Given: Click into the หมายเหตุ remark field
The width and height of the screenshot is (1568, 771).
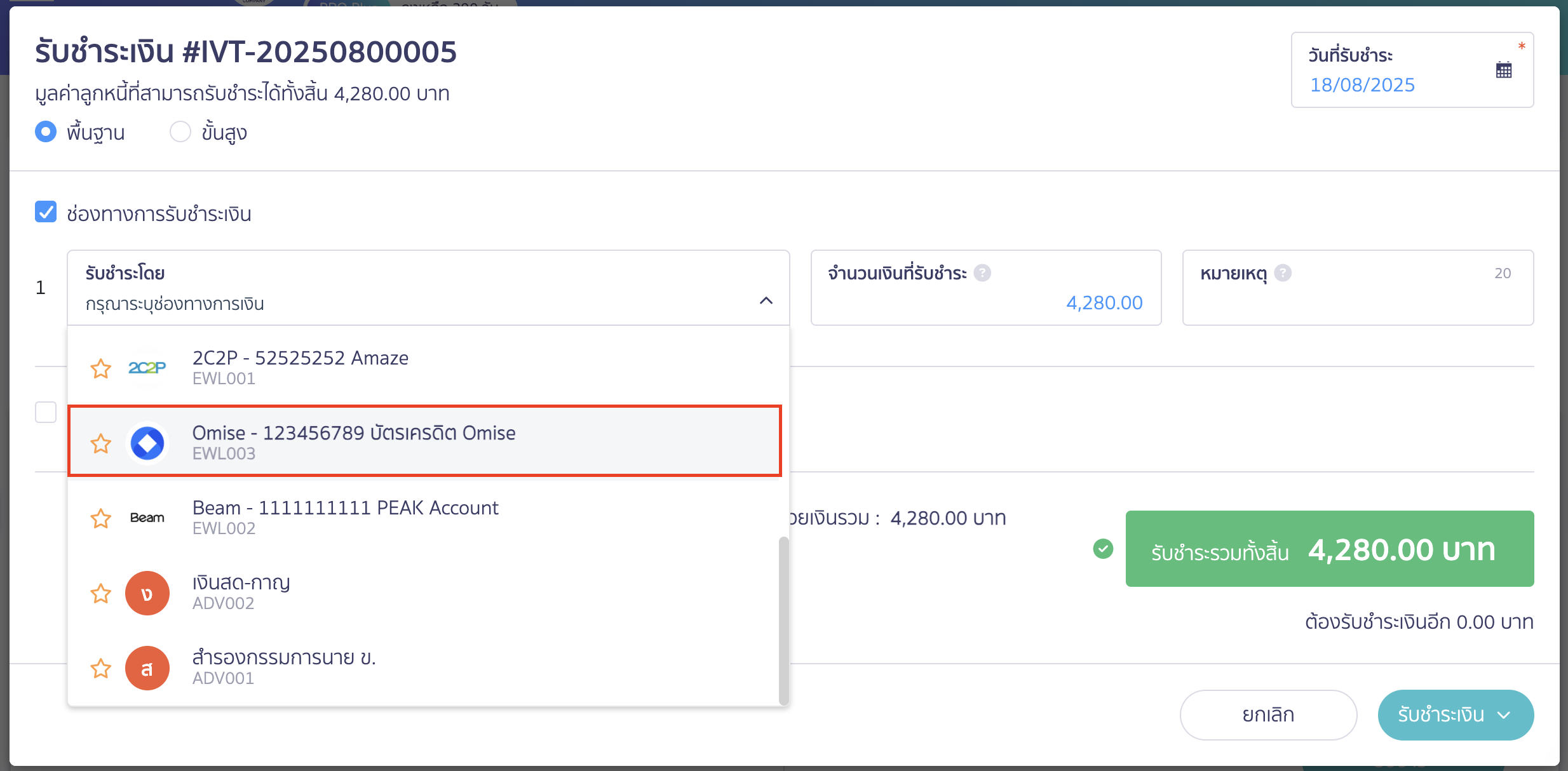Looking at the screenshot, I should point(1358,288).
